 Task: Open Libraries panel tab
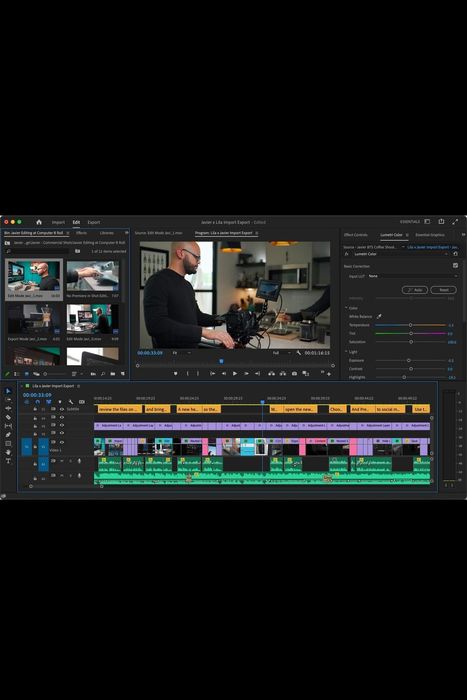107,233
